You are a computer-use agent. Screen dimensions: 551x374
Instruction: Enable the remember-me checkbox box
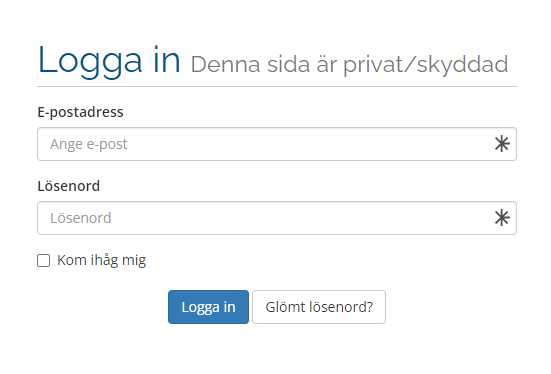(x=44, y=260)
